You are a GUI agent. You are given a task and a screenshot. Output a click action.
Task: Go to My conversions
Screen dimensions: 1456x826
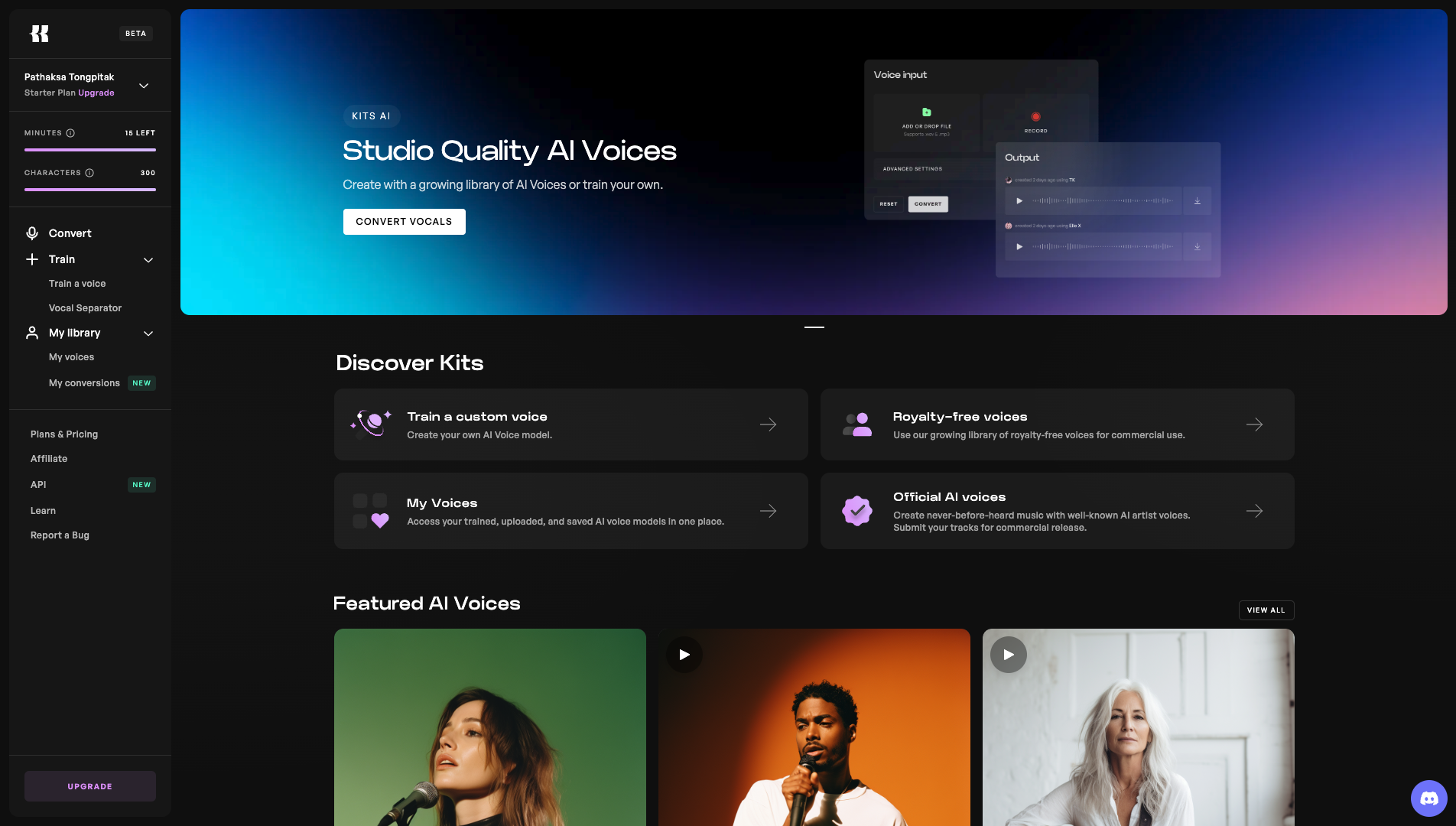click(x=84, y=383)
